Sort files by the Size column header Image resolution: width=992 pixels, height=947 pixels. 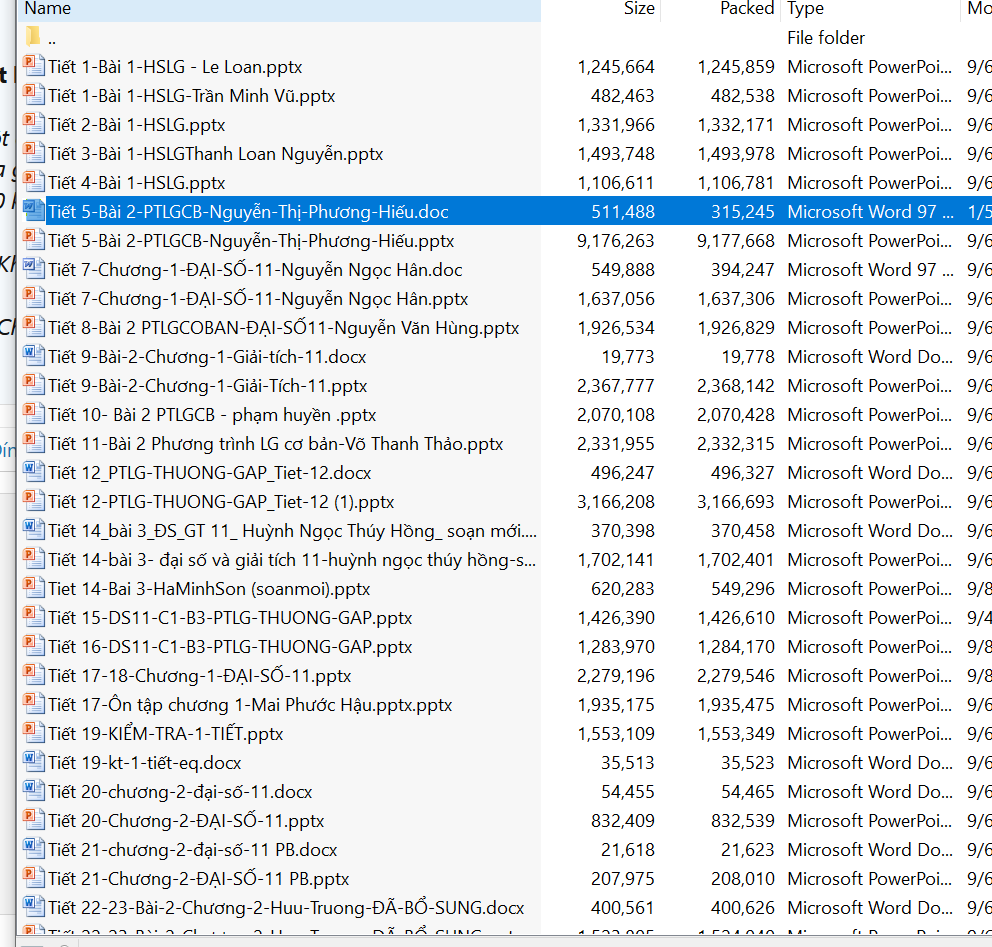click(x=639, y=9)
